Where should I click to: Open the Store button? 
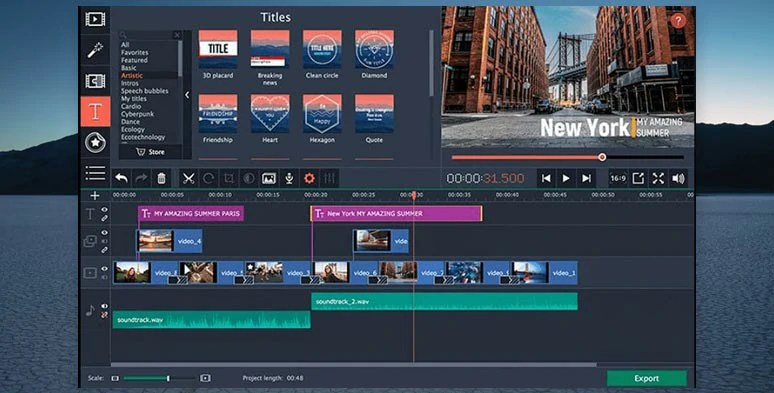[150, 152]
